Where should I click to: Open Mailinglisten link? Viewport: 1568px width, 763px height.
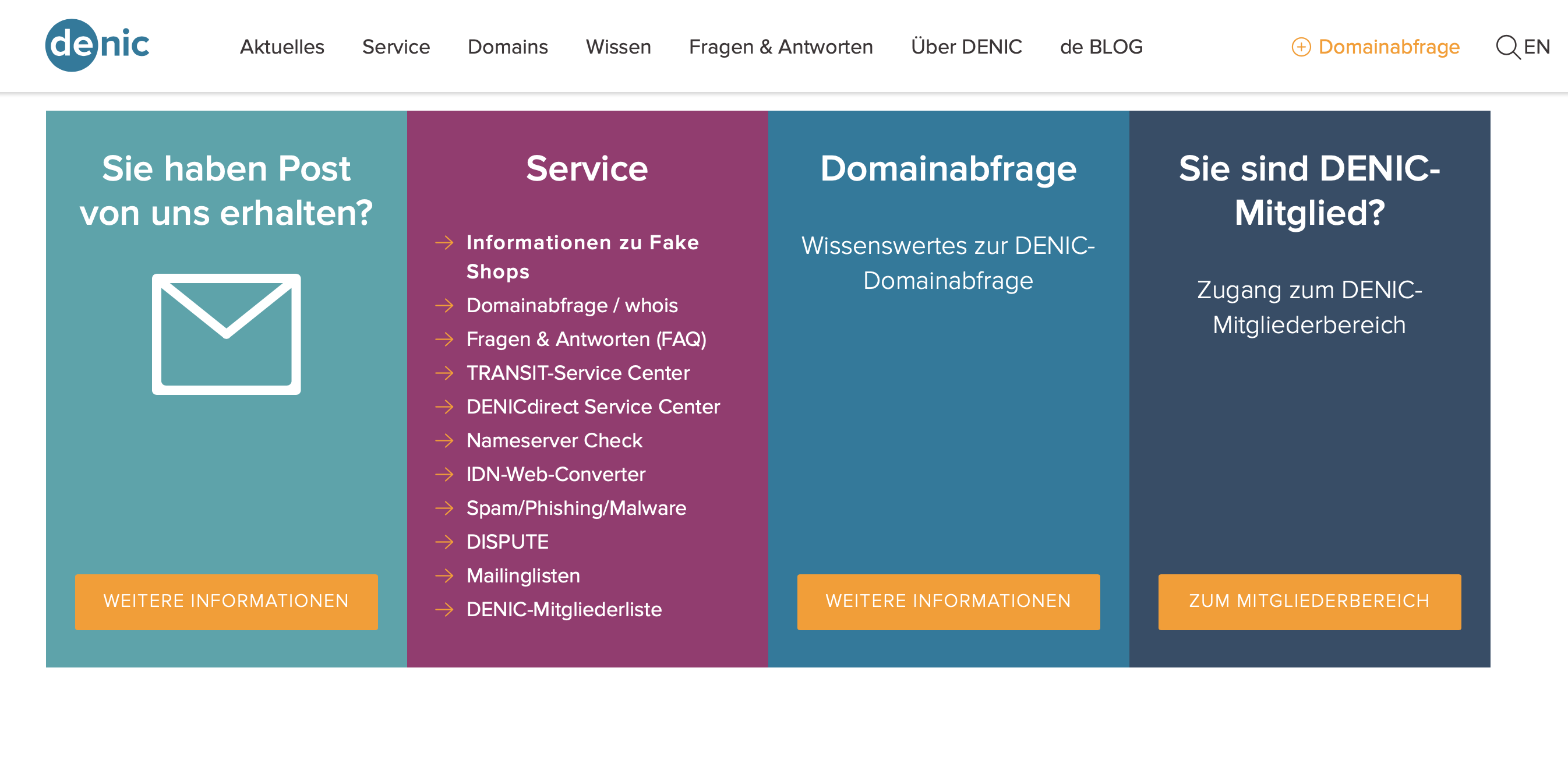click(x=523, y=575)
